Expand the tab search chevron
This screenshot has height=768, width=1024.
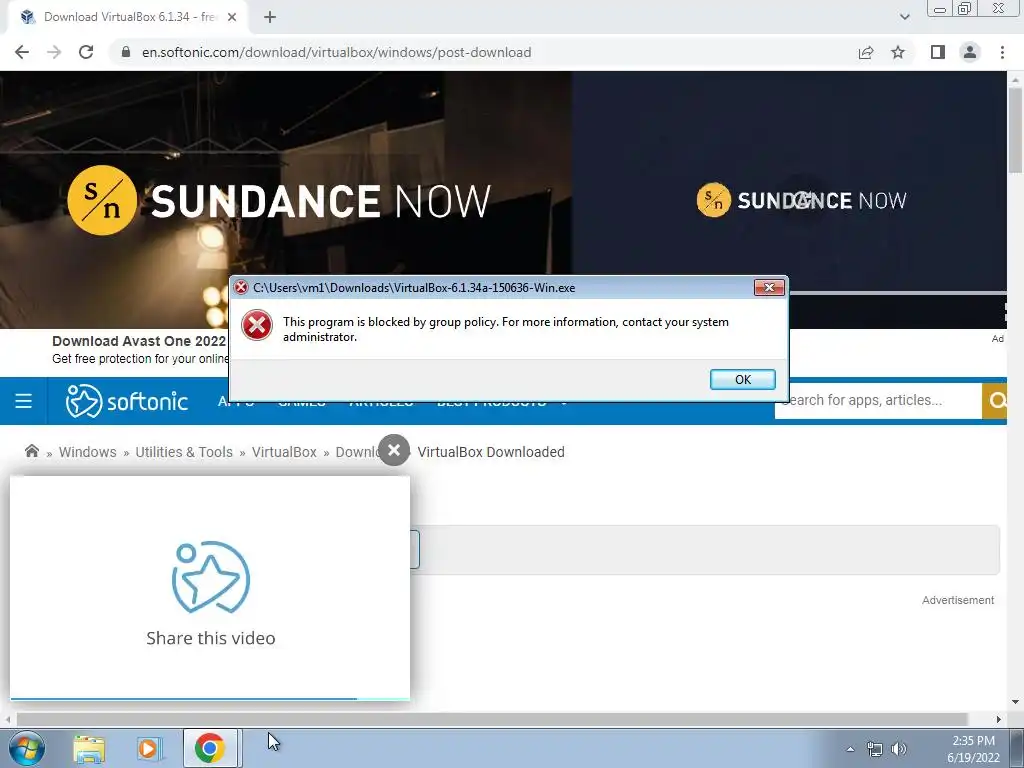coord(904,17)
